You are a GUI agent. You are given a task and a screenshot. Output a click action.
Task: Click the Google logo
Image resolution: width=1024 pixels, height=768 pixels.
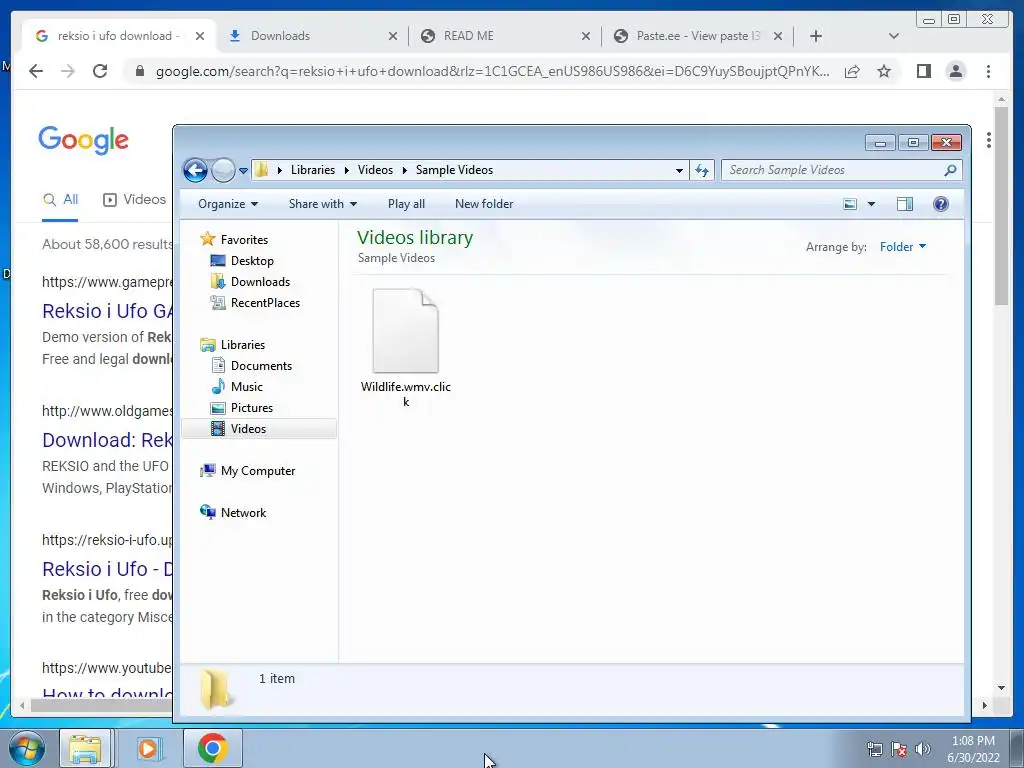coord(84,140)
